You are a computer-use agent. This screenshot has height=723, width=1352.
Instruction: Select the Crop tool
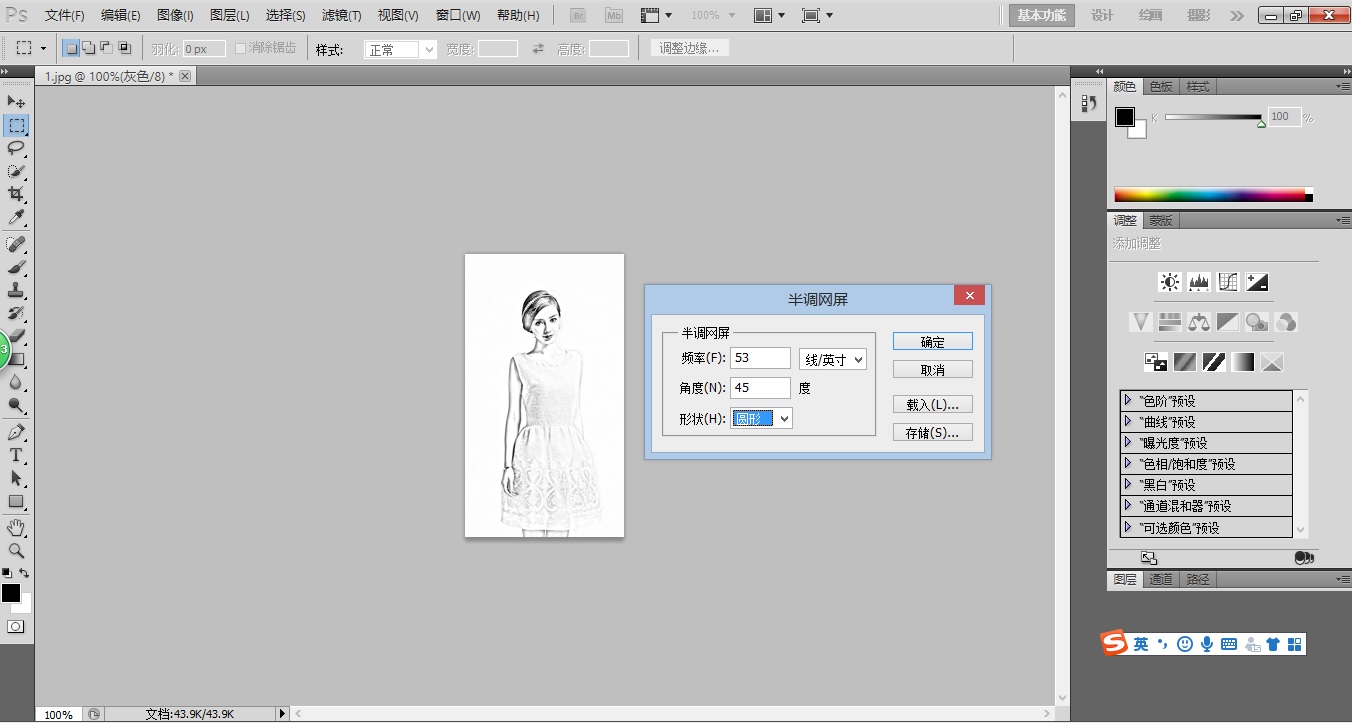coord(16,194)
